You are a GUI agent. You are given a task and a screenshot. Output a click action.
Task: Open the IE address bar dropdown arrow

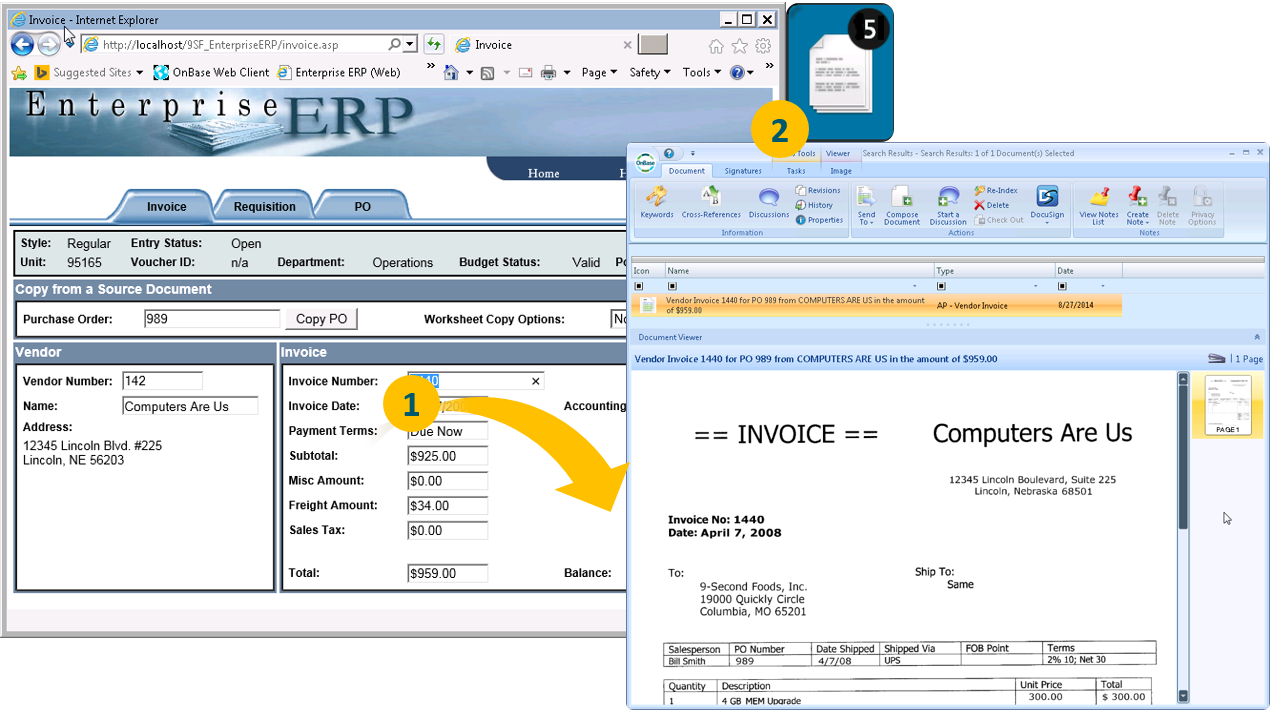[411, 44]
